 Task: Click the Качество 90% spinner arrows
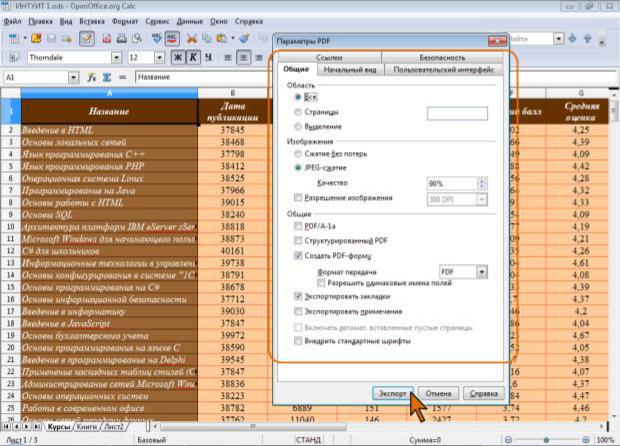[x=482, y=183]
